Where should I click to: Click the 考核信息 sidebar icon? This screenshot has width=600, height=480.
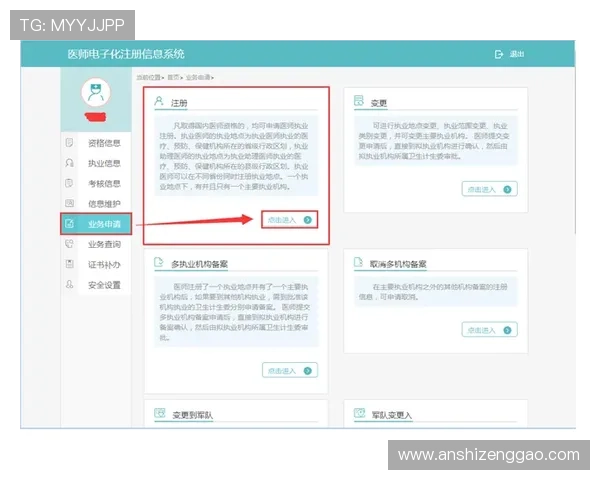click(69, 183)
